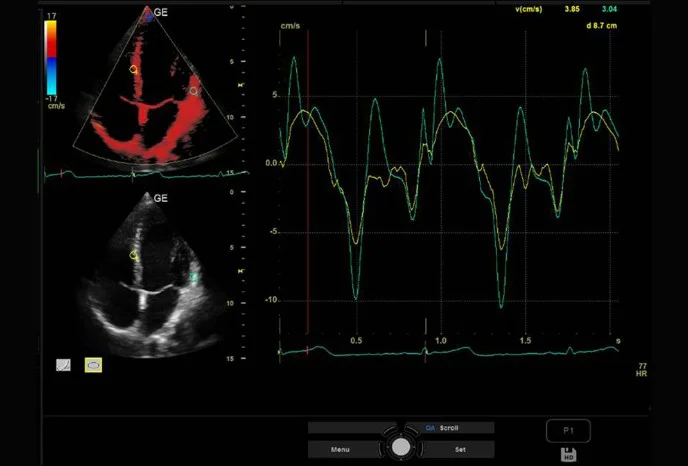Click the GE probe marker atop color sector
688x466 pixels.
pos(147,15)
